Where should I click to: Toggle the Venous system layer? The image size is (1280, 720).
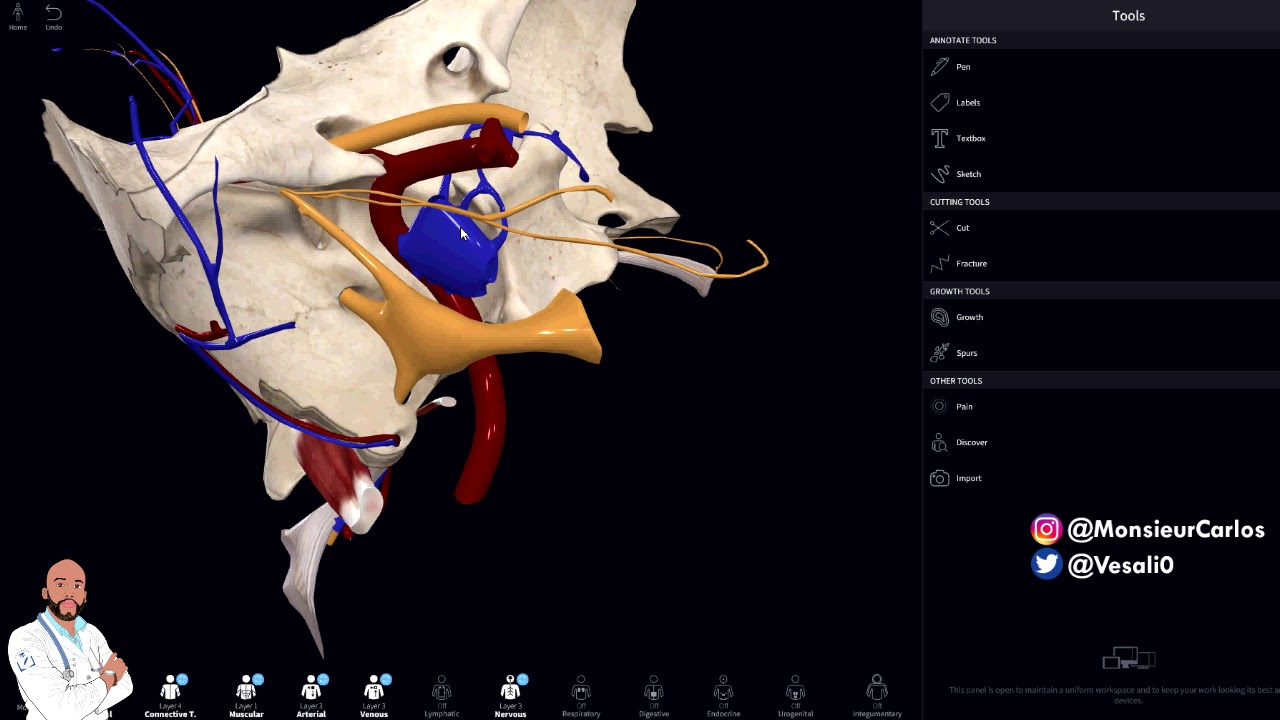tap(374, 696)
